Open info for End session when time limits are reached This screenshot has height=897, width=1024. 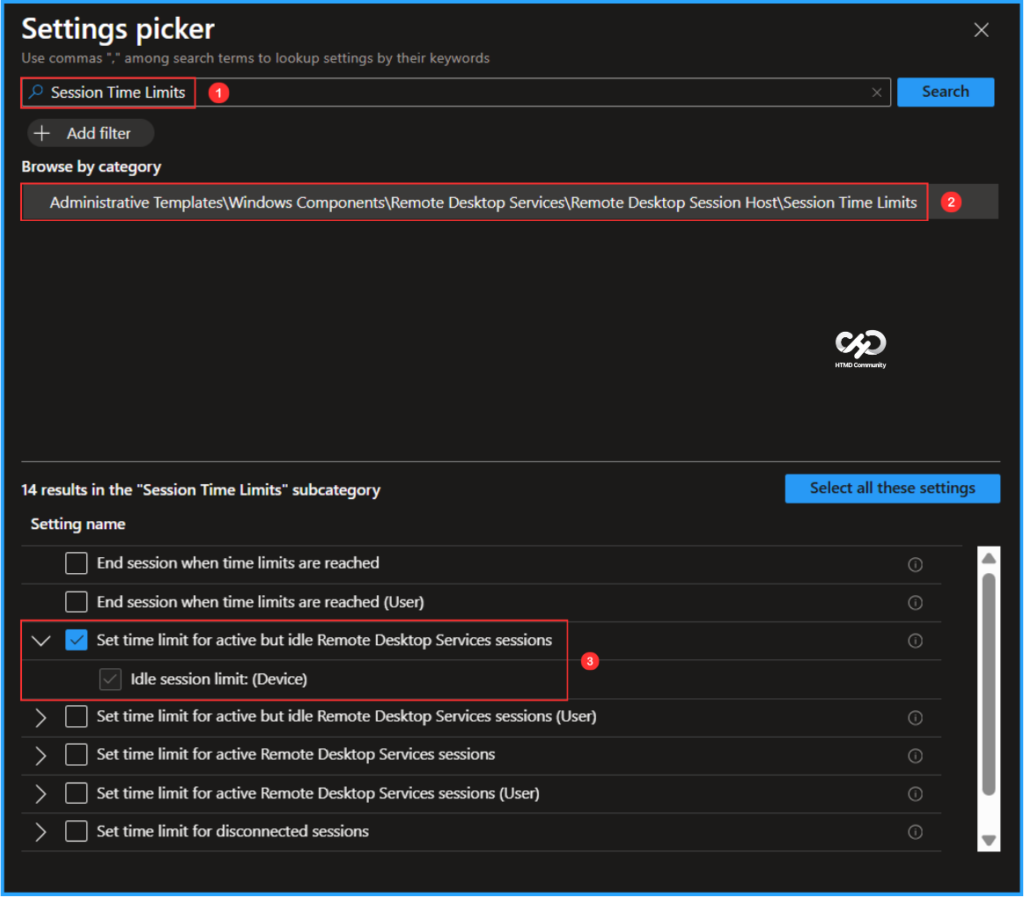[915, 564]
